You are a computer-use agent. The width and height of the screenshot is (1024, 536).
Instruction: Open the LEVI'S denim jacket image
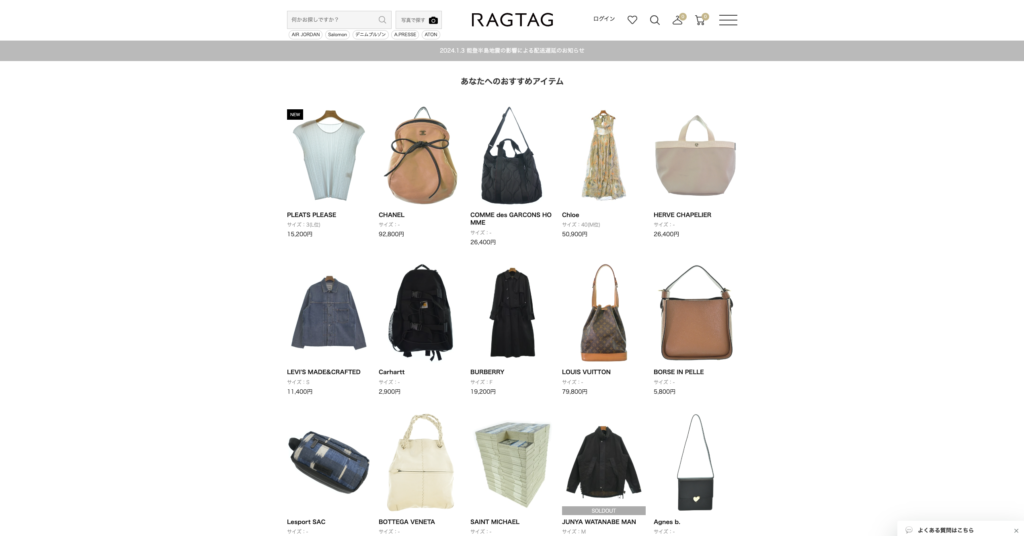point(328,313)
